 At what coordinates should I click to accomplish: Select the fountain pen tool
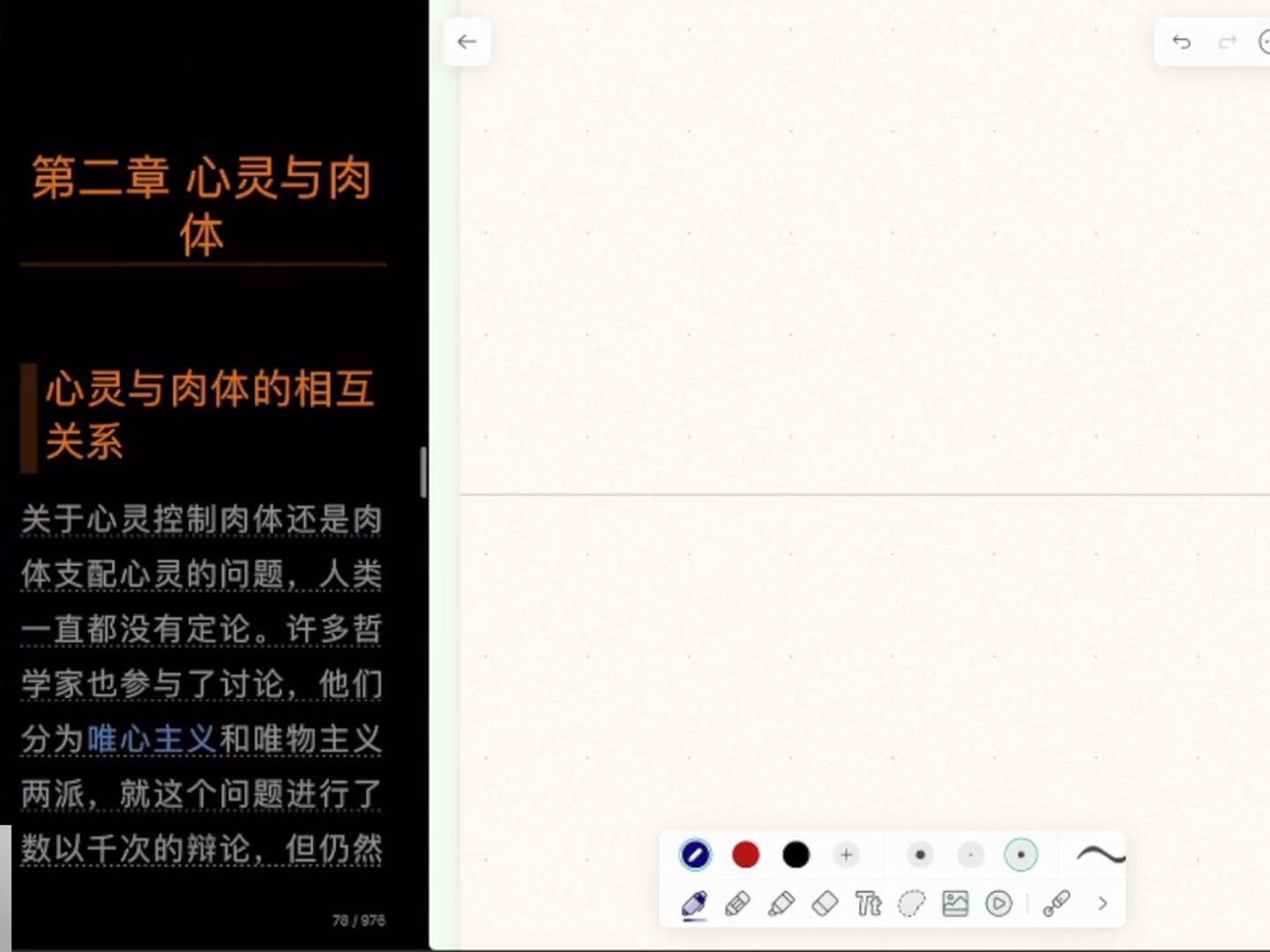click(x=695, y=904)
